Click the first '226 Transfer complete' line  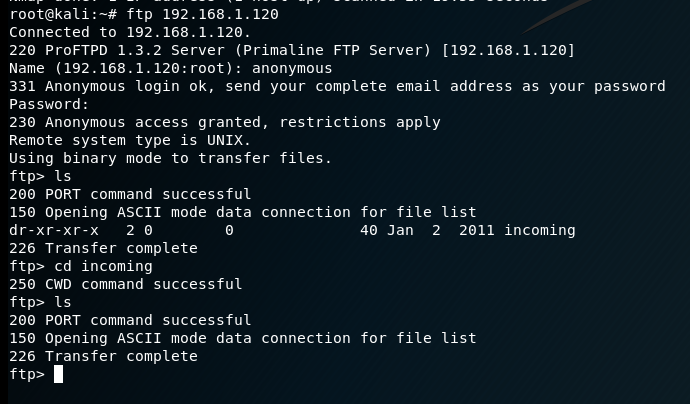click(103, 249)
